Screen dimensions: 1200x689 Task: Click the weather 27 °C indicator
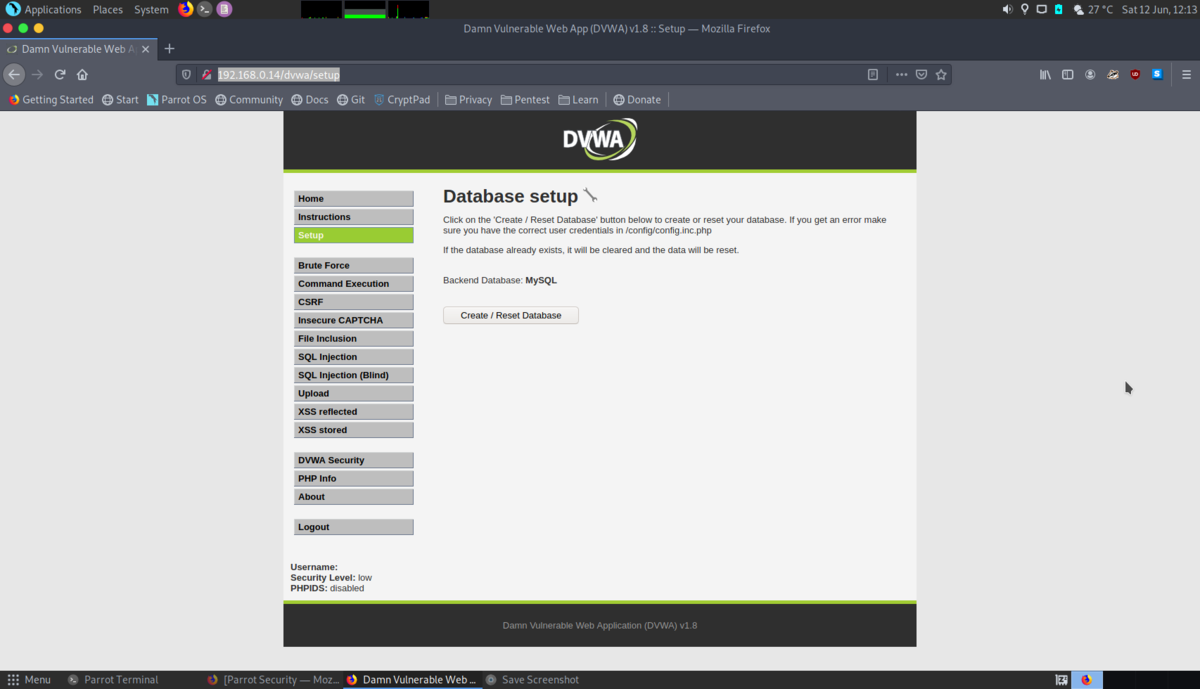pos(1093,9)
